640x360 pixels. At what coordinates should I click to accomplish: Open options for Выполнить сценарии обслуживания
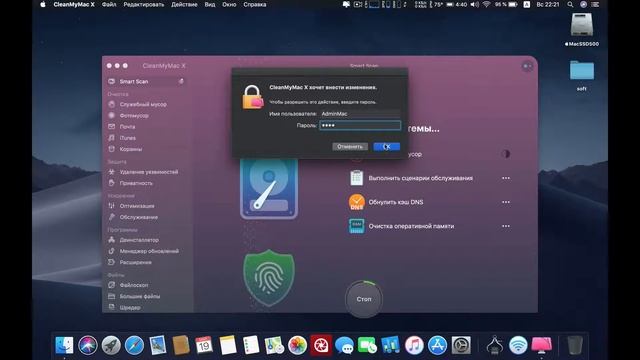click(x=506, y=178)
